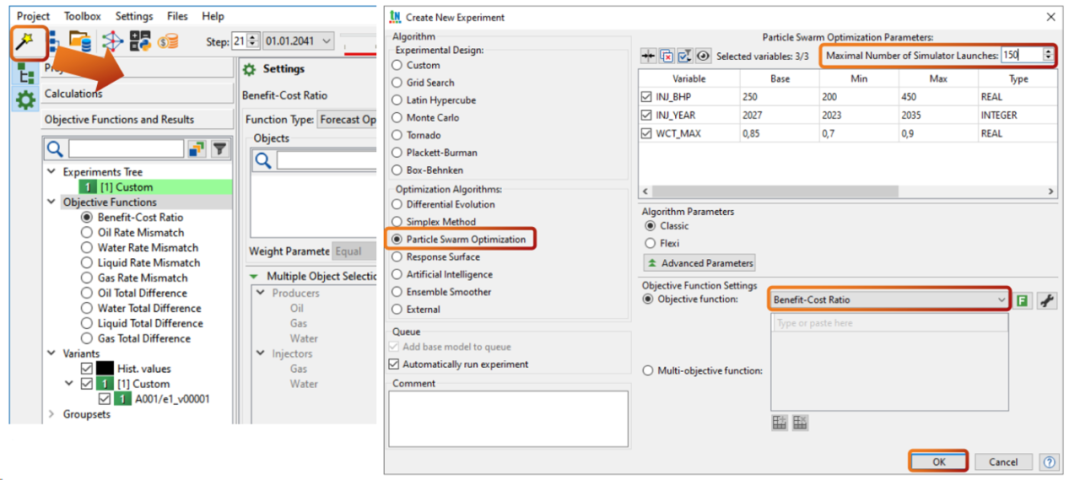Image resolution: width=1080 pixels, height=480 pixels.
Task: Click the Comment text box
Action: click(x=508, y=419)
